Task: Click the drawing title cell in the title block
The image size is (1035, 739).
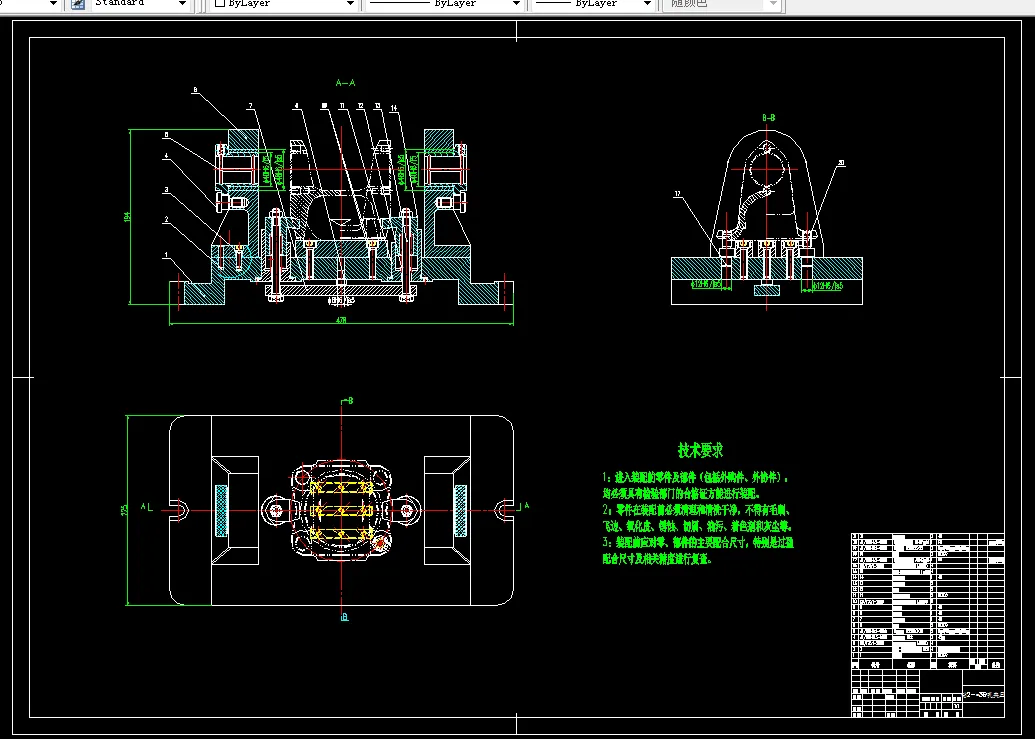Action: 984,695
